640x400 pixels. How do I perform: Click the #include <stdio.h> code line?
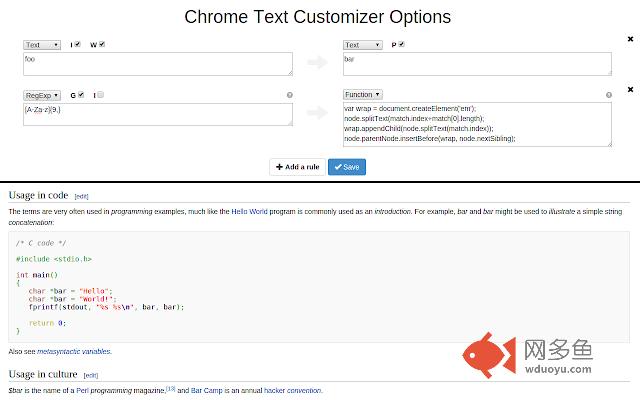54,259
